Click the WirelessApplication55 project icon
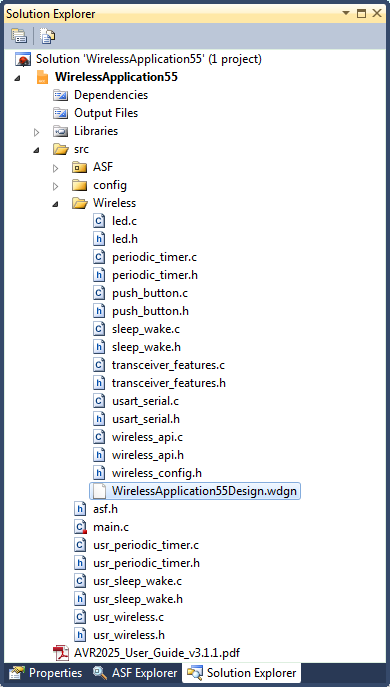390x687 pixels. click(43, 78)
